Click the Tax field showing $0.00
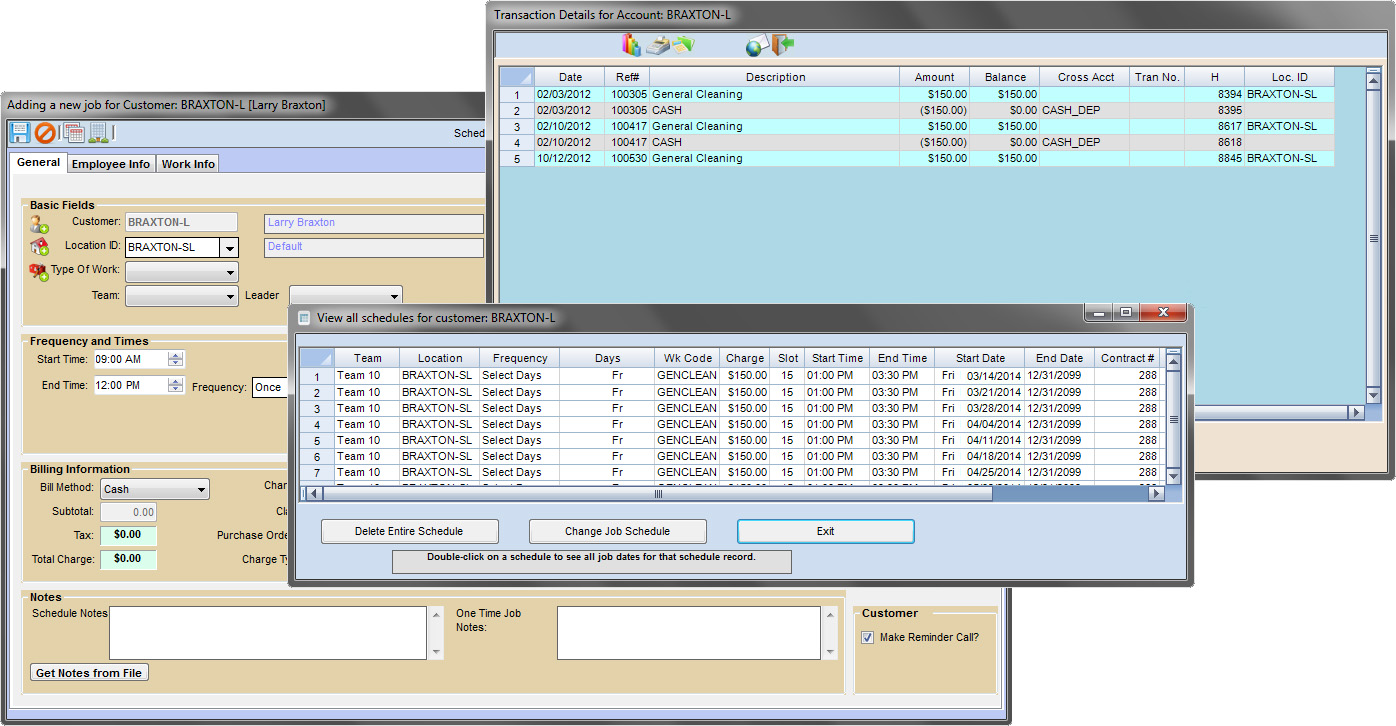 pos(128,535)
